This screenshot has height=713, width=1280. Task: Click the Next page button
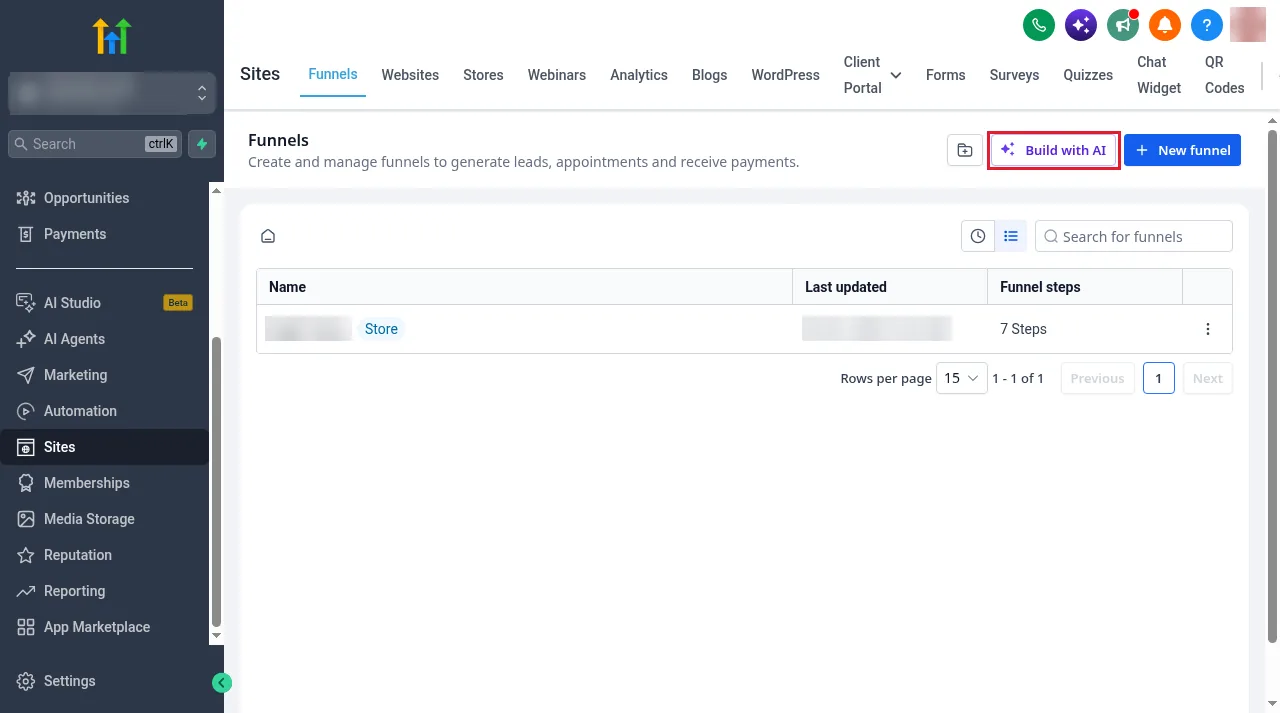1207,378
